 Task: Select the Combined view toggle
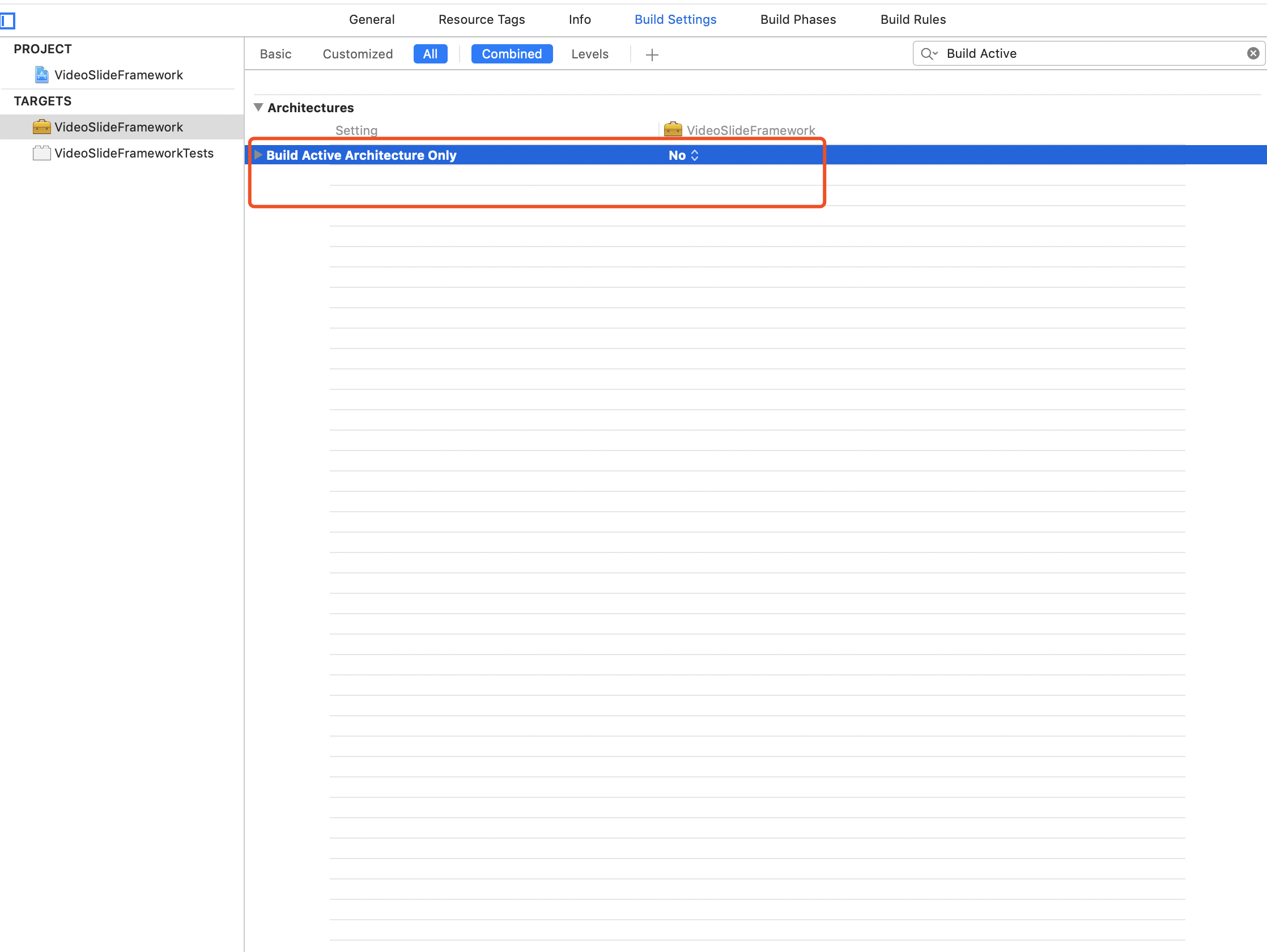(511, 54)
